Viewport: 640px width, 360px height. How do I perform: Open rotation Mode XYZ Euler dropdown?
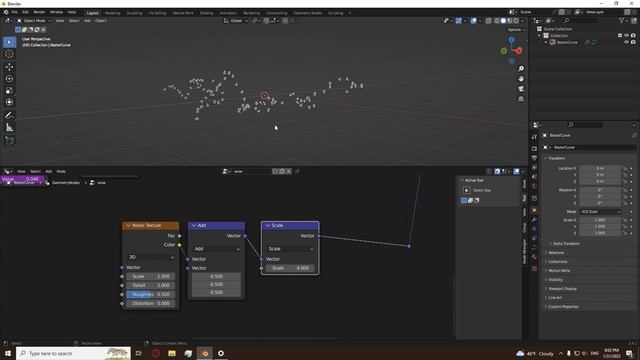[x=600, y=211]
